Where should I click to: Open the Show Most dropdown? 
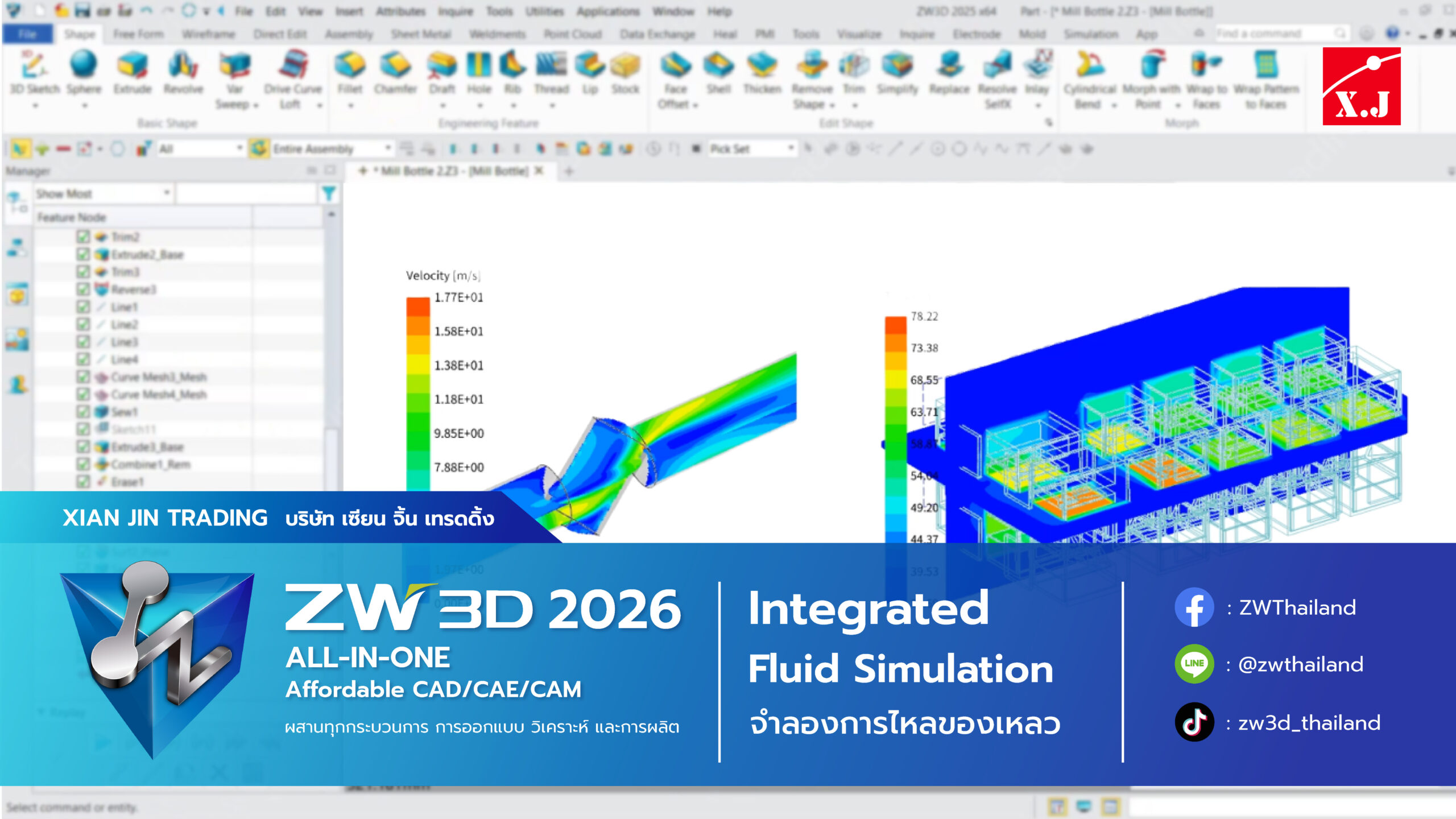pos(166,193)
